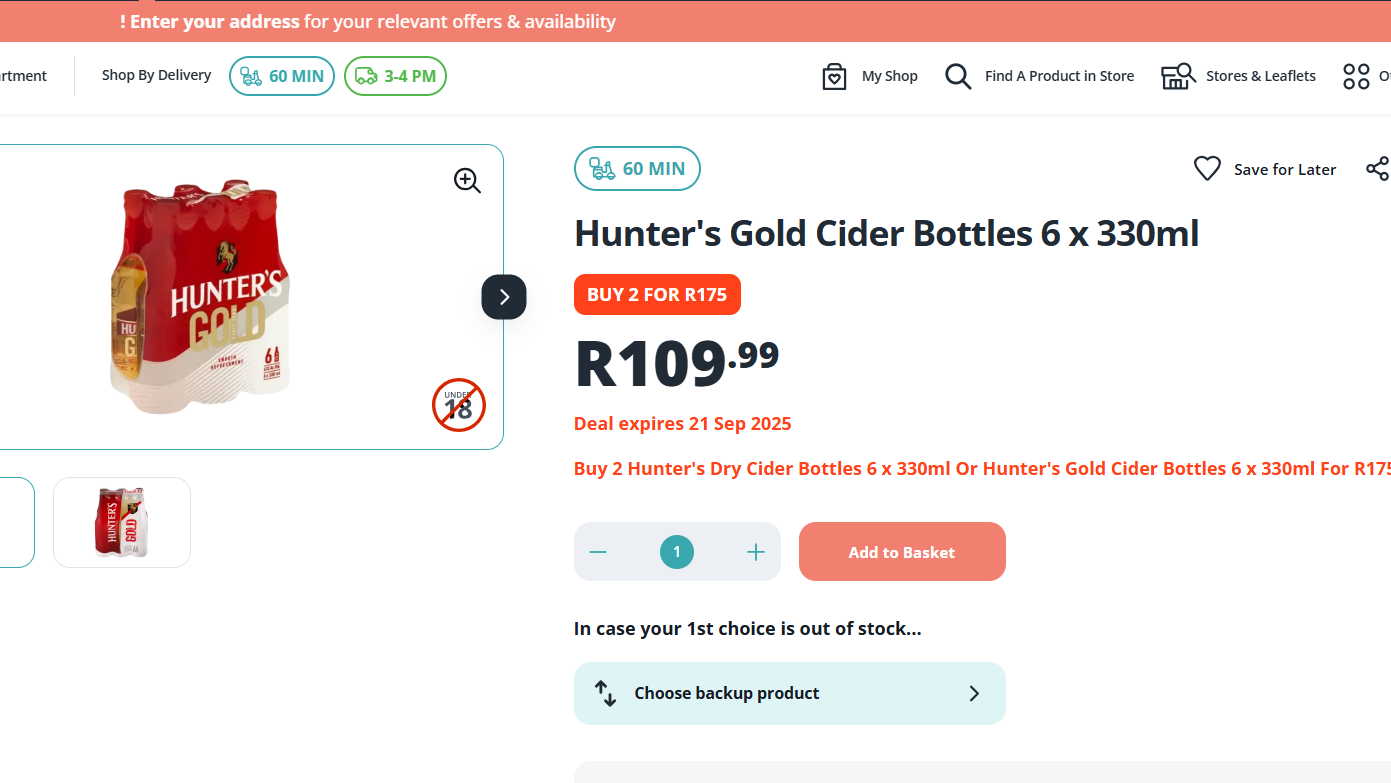Click Enter your address link in banner

coord(214,21)
